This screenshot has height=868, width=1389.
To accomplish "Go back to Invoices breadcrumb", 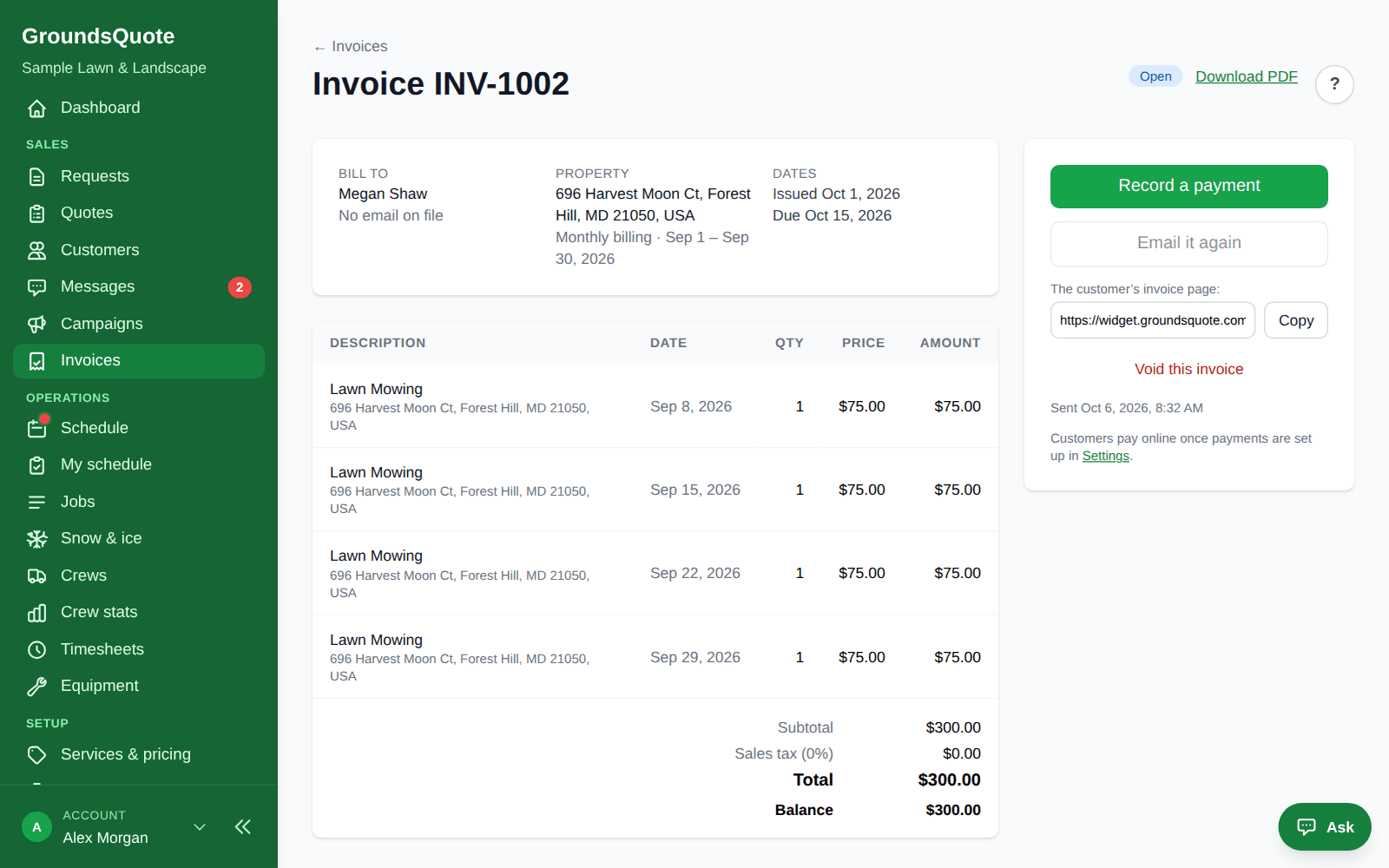I will coord(351,47).
